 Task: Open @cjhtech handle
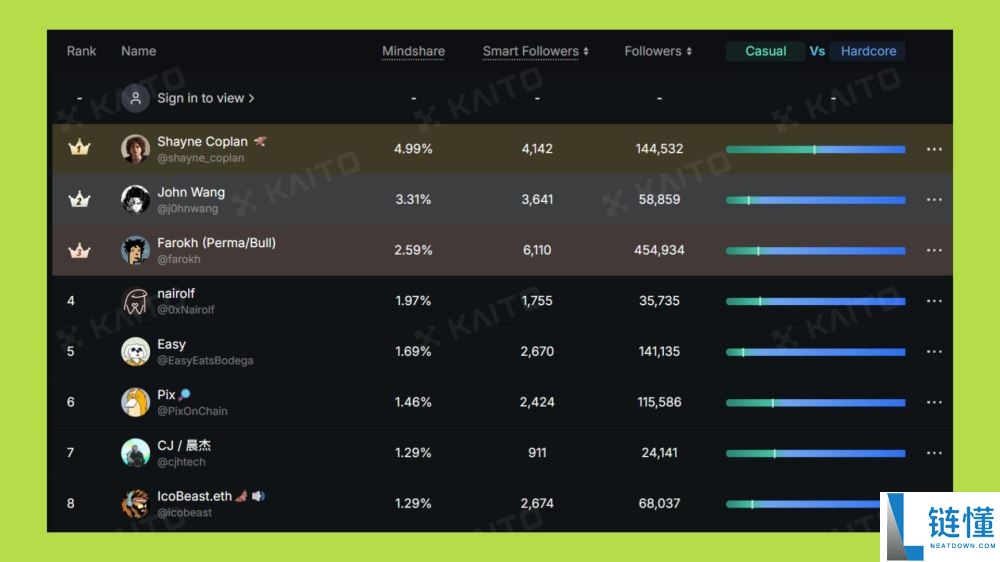point(181,462)
